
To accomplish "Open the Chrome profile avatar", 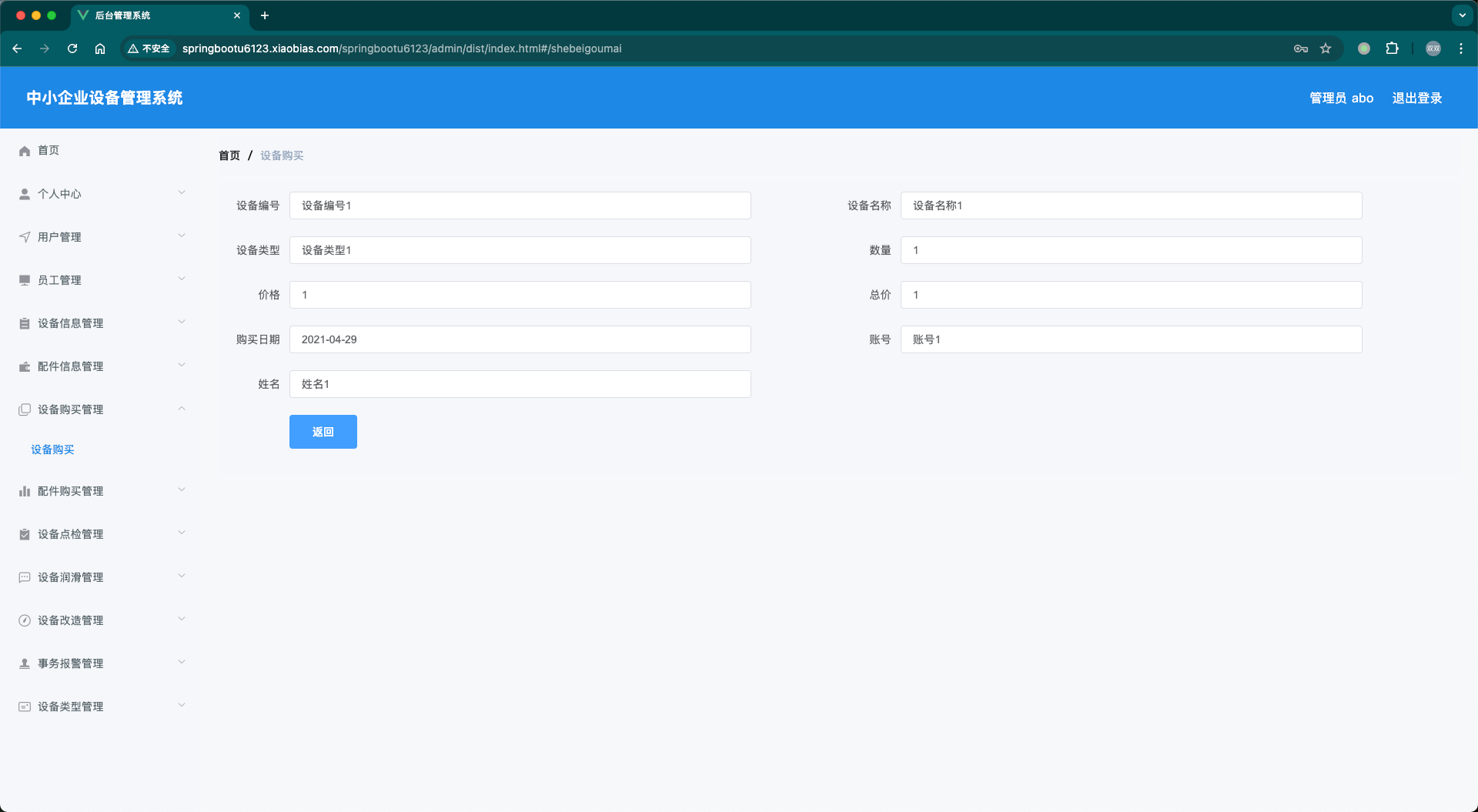I will click(x=1433, y=48).
